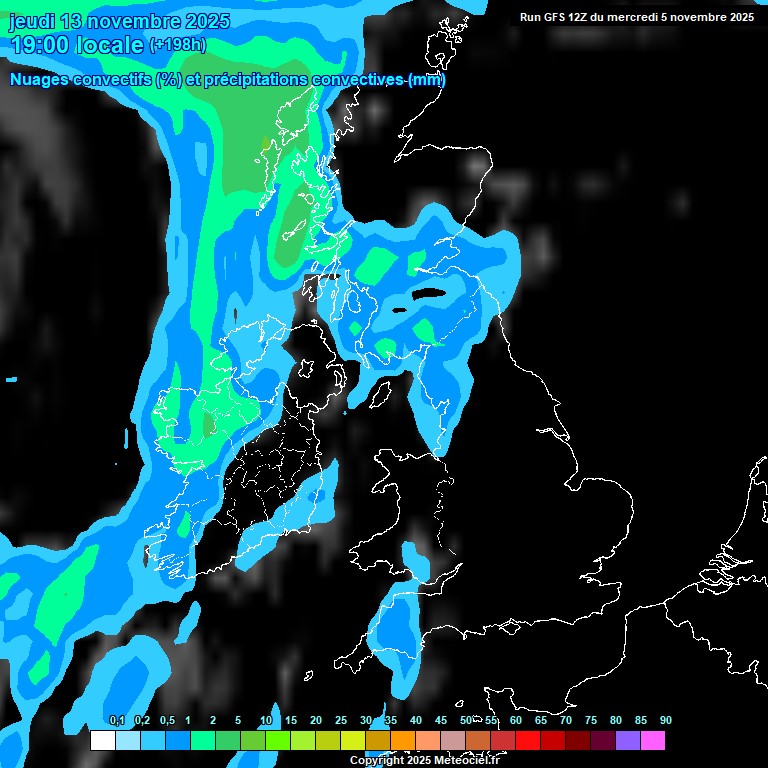Click the legend value label '90'
768x768 pixels.
[x=666, y=721]
